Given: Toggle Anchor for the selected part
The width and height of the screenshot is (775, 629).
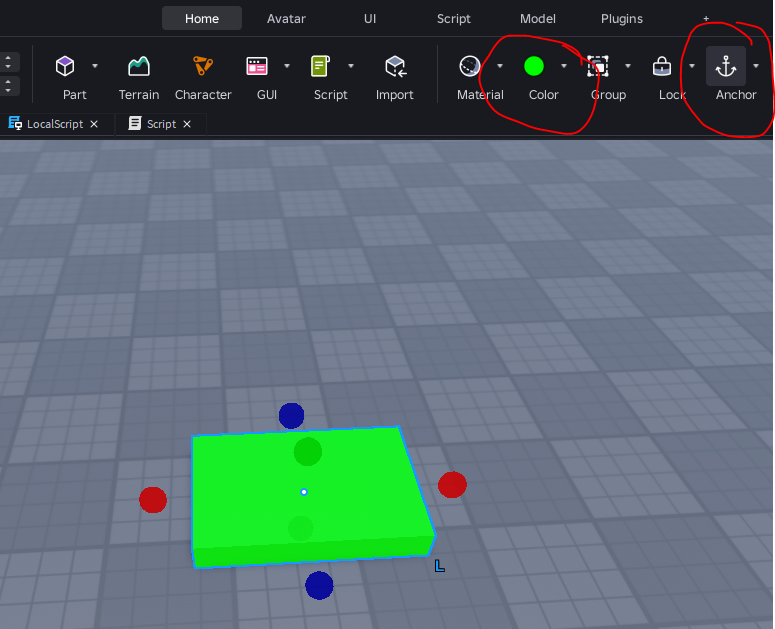Looking at the screenshot, I should (726, 66).
